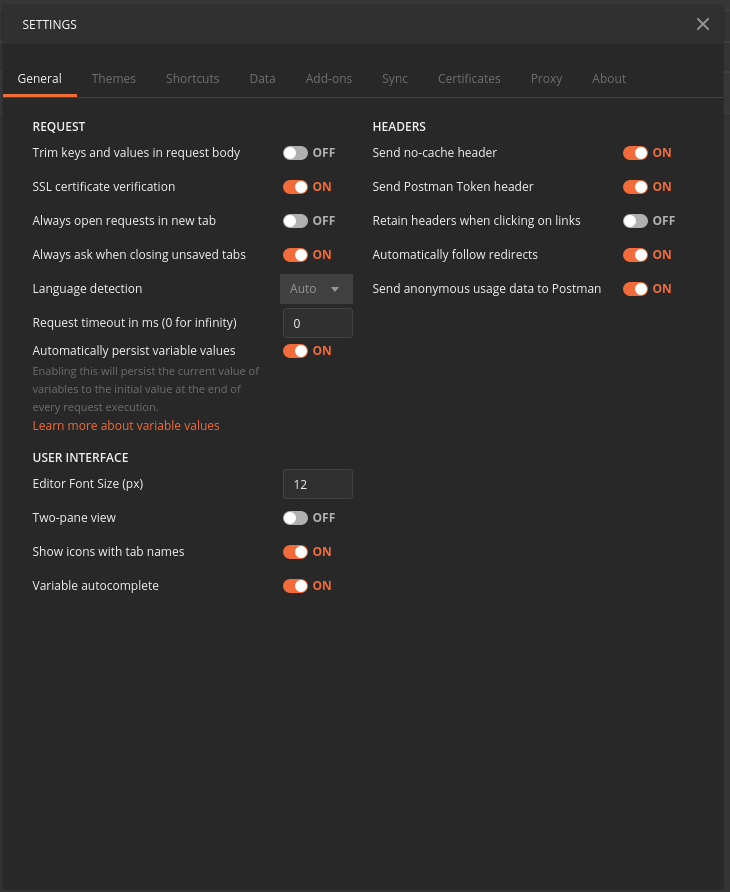Screen dimensions: 730x892
Task: Switch to the Certificates tab
Action: point(469,78)
